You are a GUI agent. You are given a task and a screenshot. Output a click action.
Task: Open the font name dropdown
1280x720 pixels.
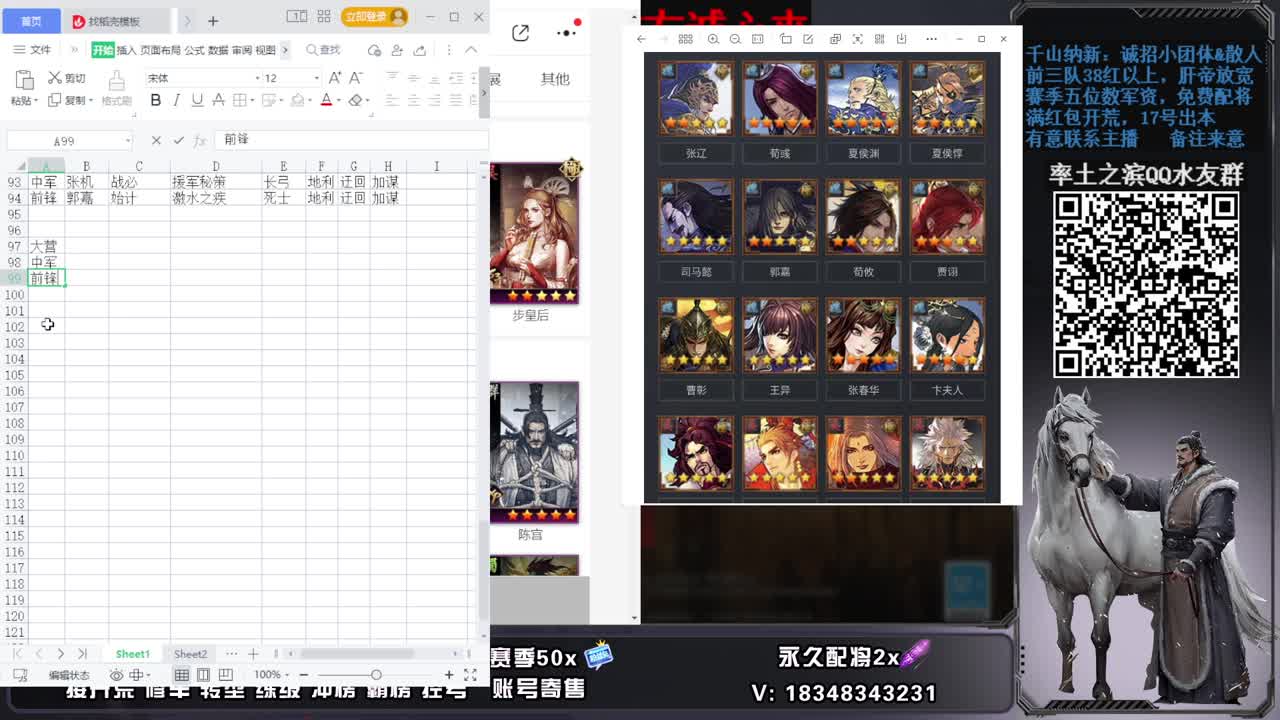(x=257, y=78)
